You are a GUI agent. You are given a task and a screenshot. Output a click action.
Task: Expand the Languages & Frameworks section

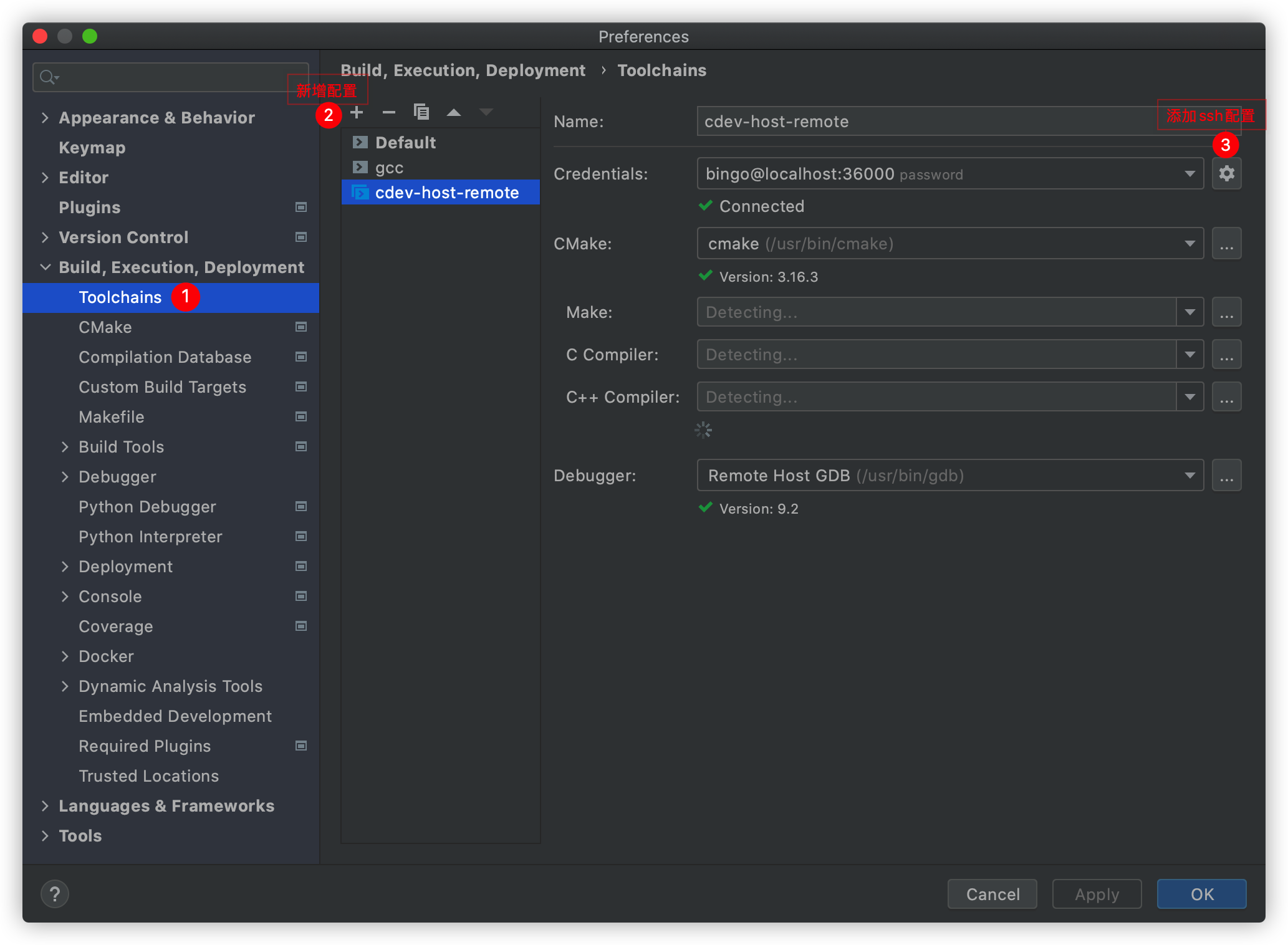(45, 806)
